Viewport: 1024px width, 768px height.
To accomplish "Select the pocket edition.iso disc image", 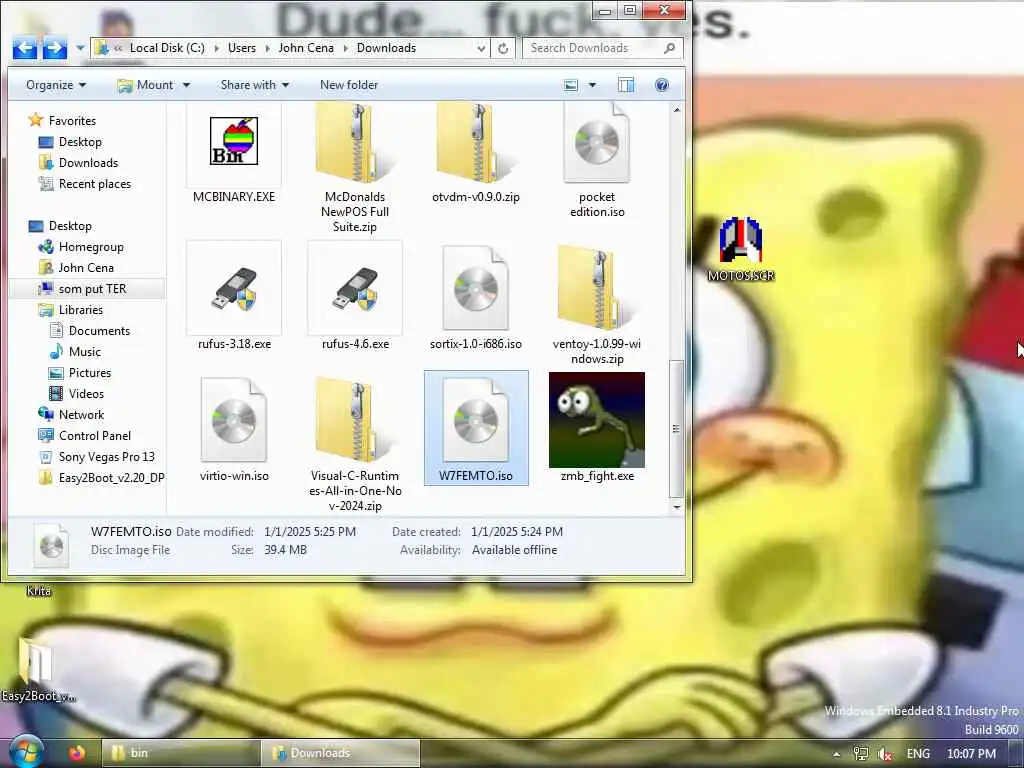I will [x=597, y=142].
